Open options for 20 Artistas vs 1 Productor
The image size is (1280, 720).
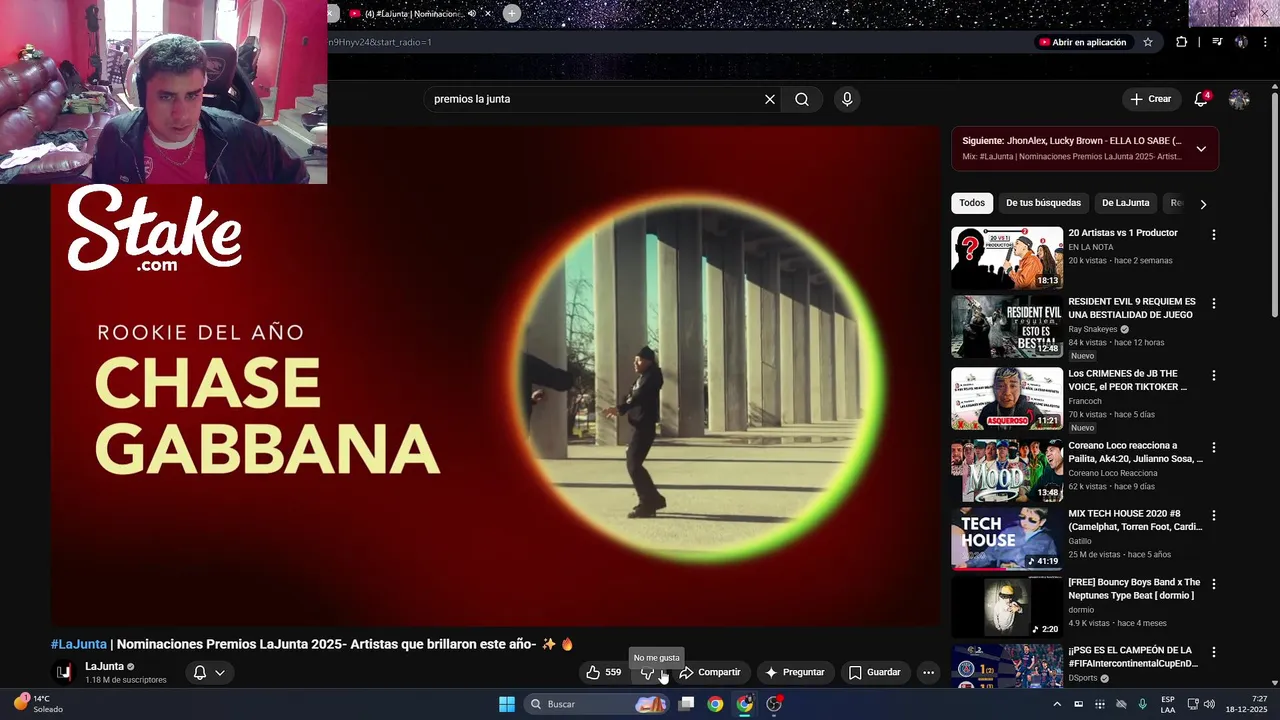click(x=1214, y=235)
